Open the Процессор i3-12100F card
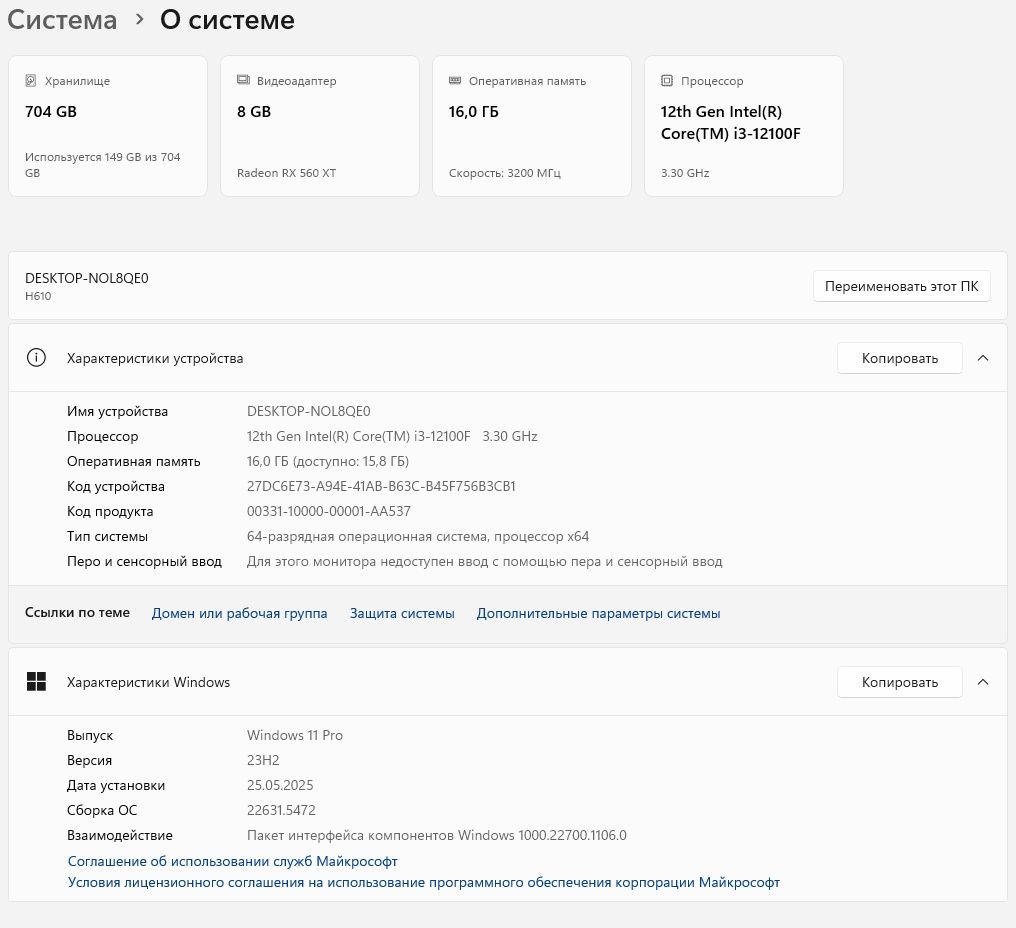Image resolution: width=1016 pixels, height=928 pixels. [744, 126]
